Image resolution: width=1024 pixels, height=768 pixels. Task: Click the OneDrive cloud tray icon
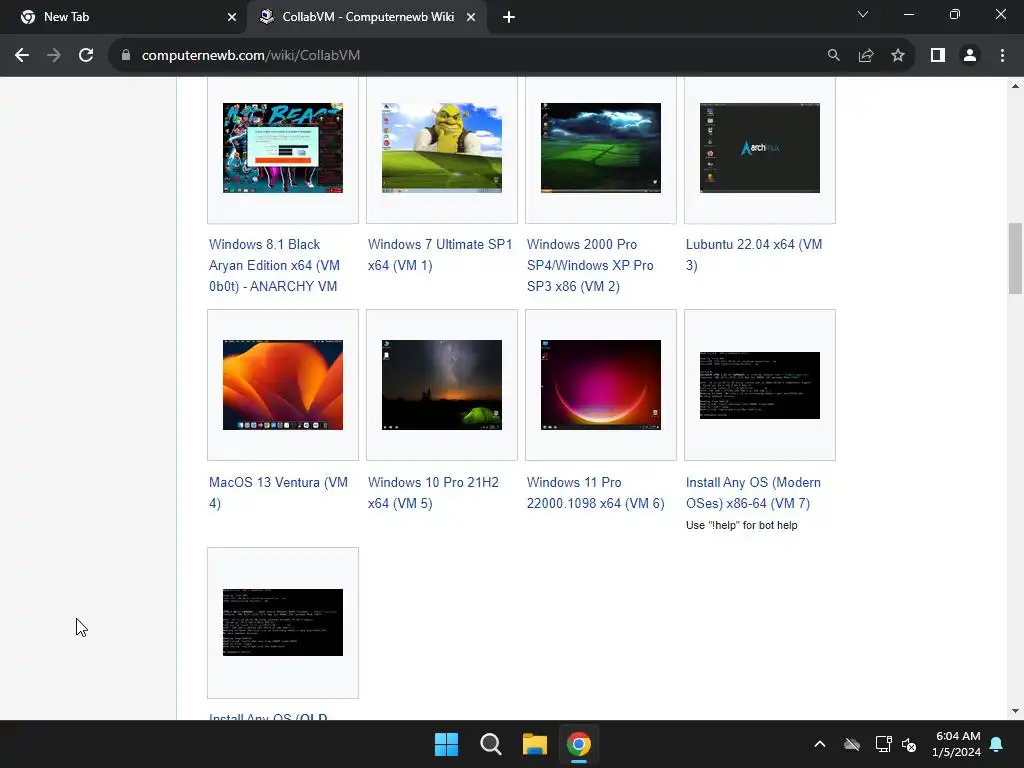[x=852, y=744]
